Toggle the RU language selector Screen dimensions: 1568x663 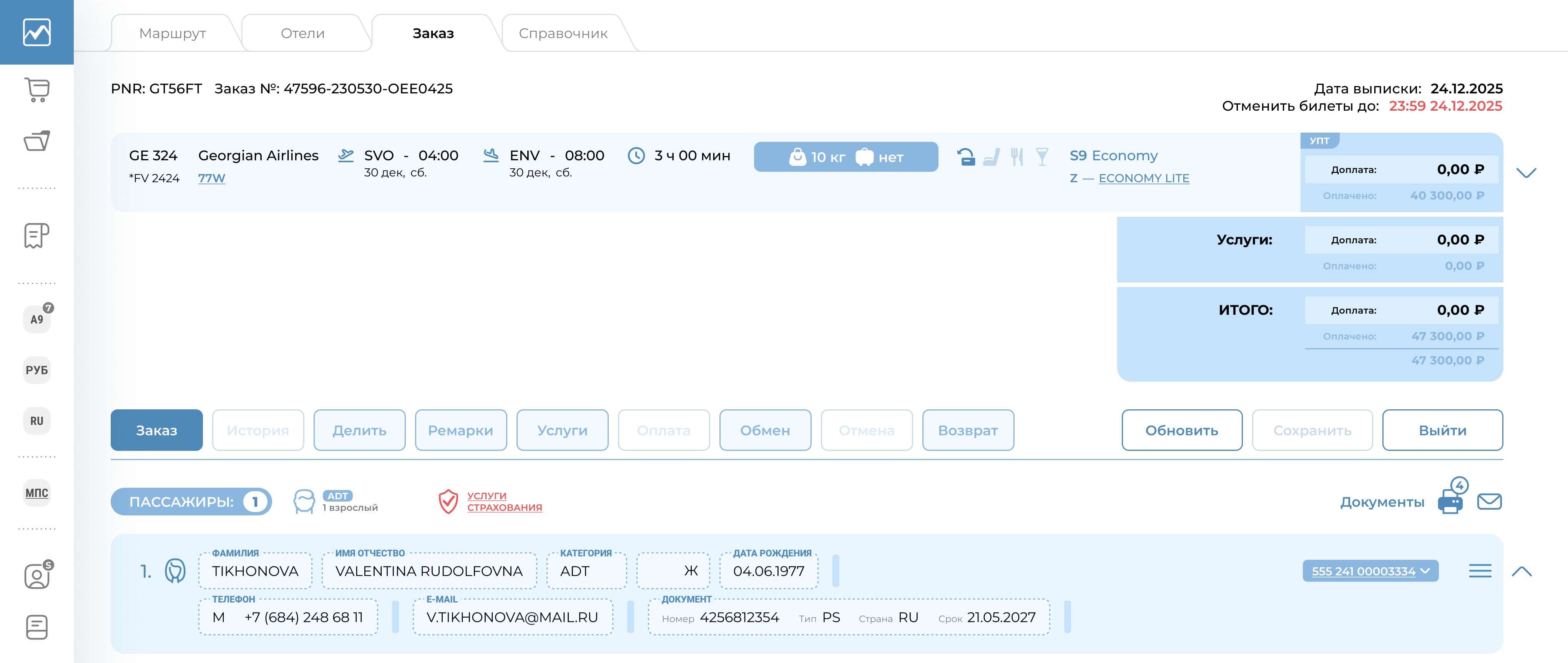[37, 421]
